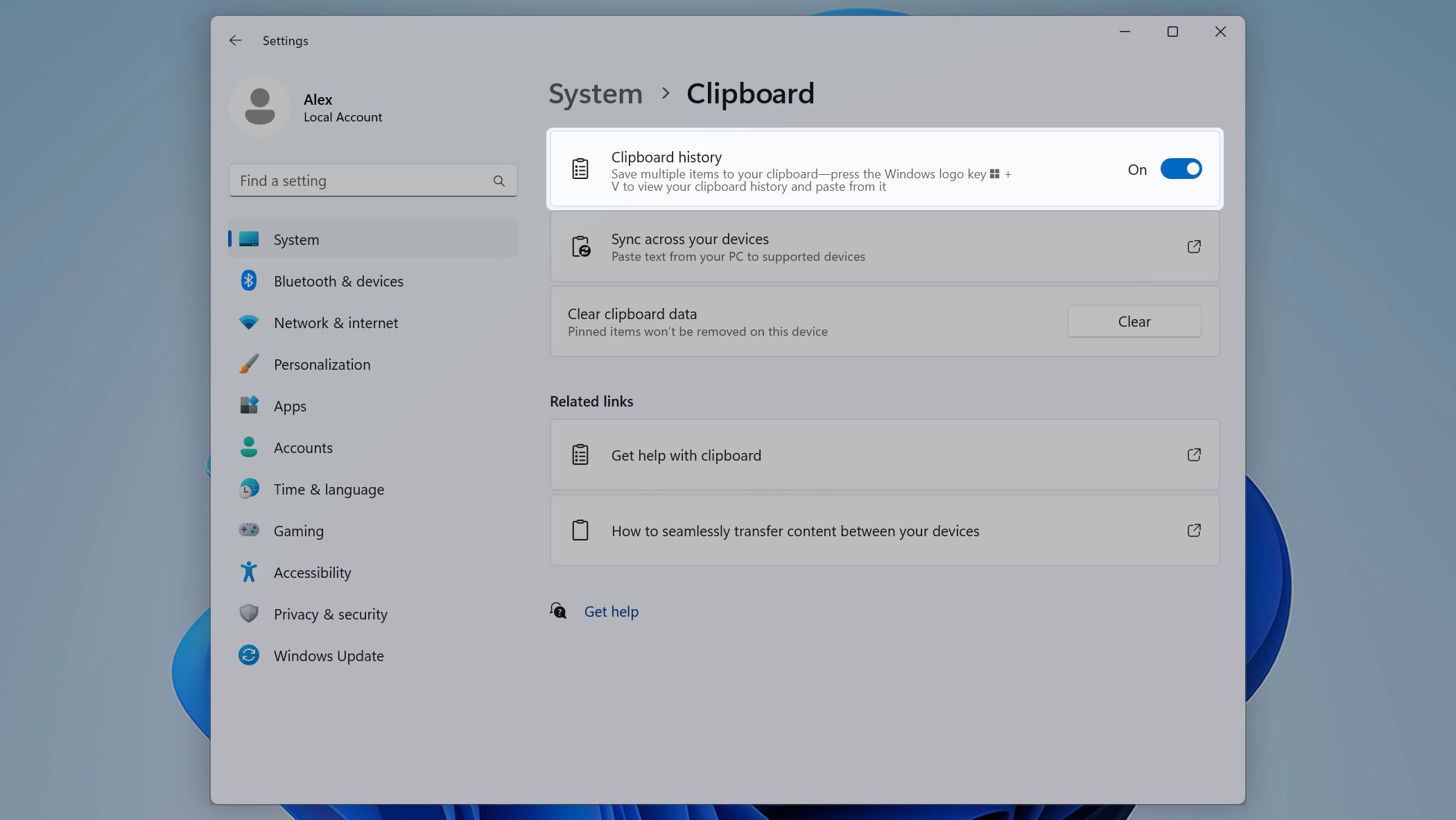The image size is (1456, 820).
Task: Open Accessibility settings
Action: click(373, 572)
